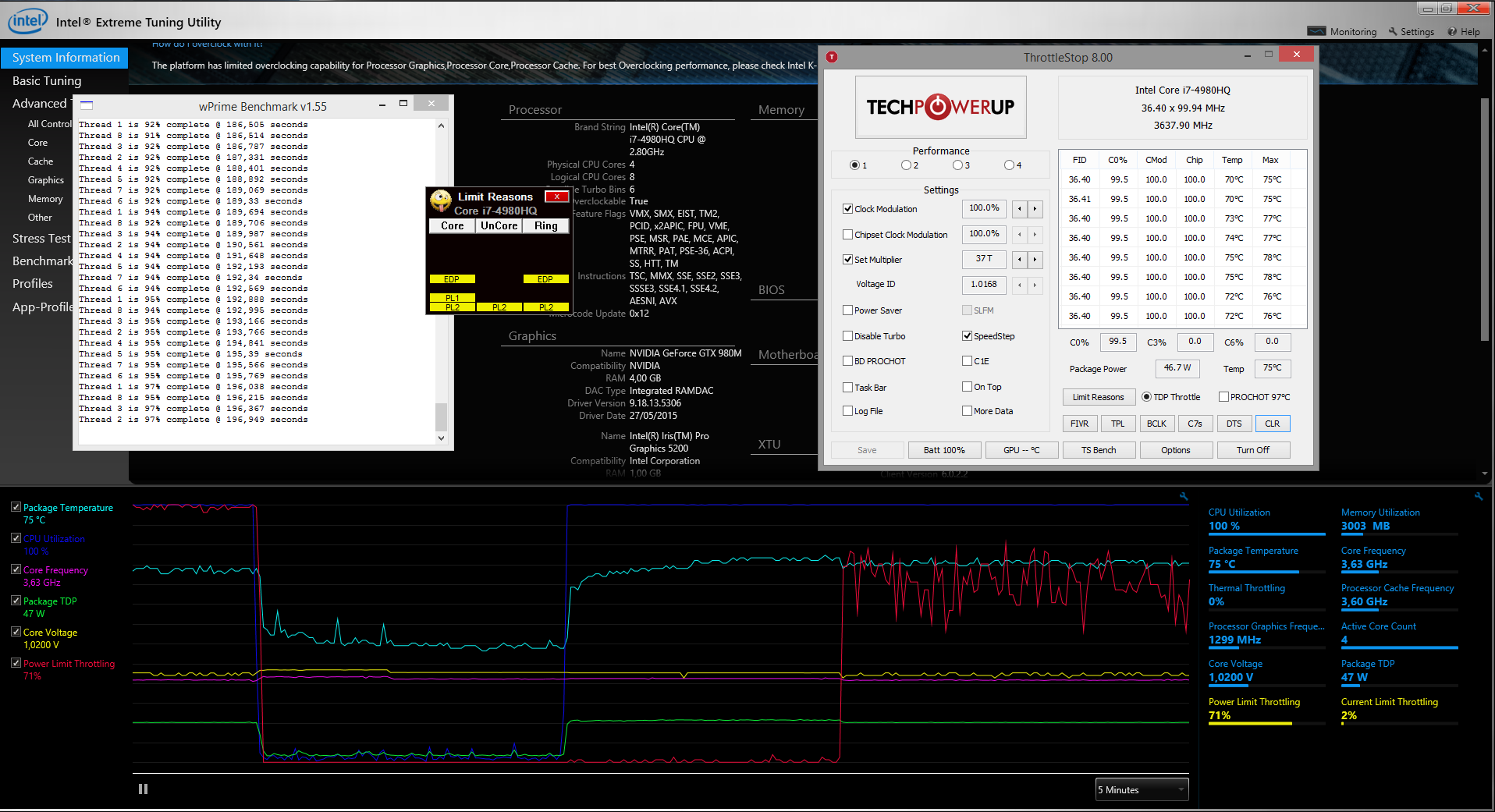The image size is (1495, 812).
Task: Select Graphics under Advanced Tuning
Action: pyautogui.click(x=46, y=180)
